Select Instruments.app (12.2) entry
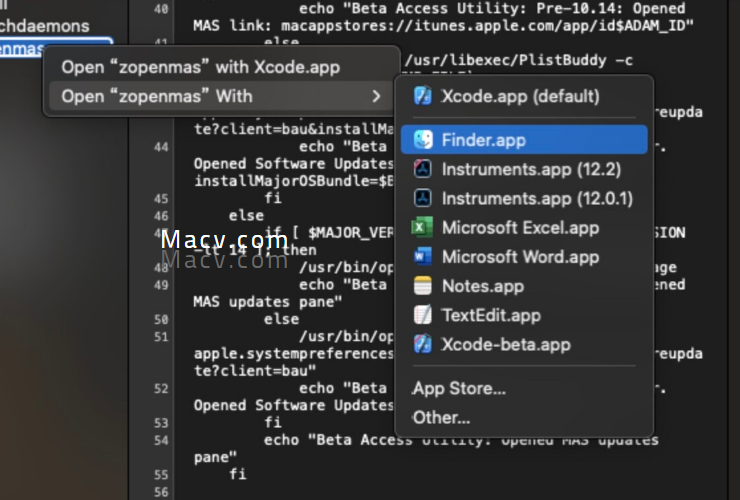The width and height of the screenshot is (740, 500). 524,169
